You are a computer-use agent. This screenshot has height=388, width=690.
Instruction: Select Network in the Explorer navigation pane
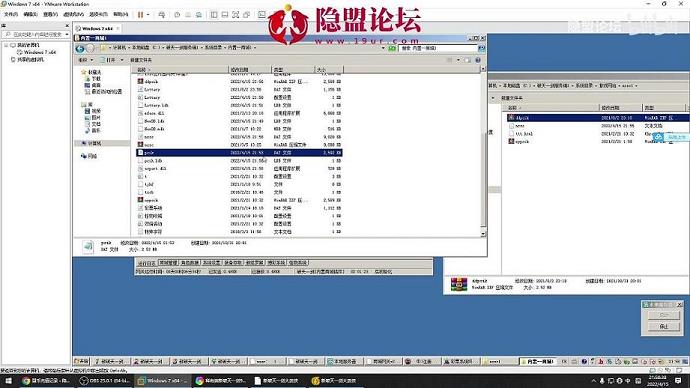click(89, 156)
